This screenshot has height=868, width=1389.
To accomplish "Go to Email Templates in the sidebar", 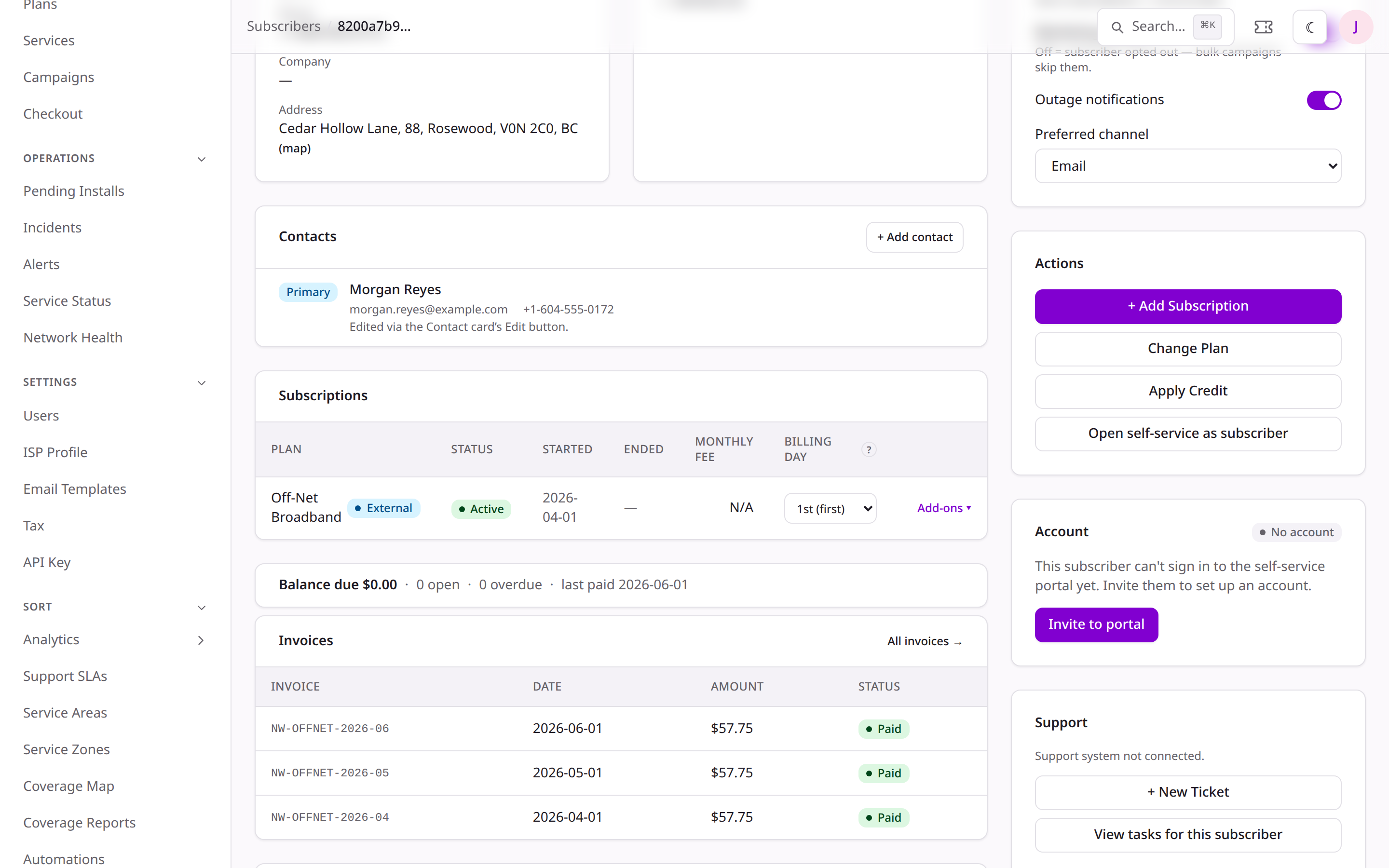I will pyautogui.click(x=75, y=488).
